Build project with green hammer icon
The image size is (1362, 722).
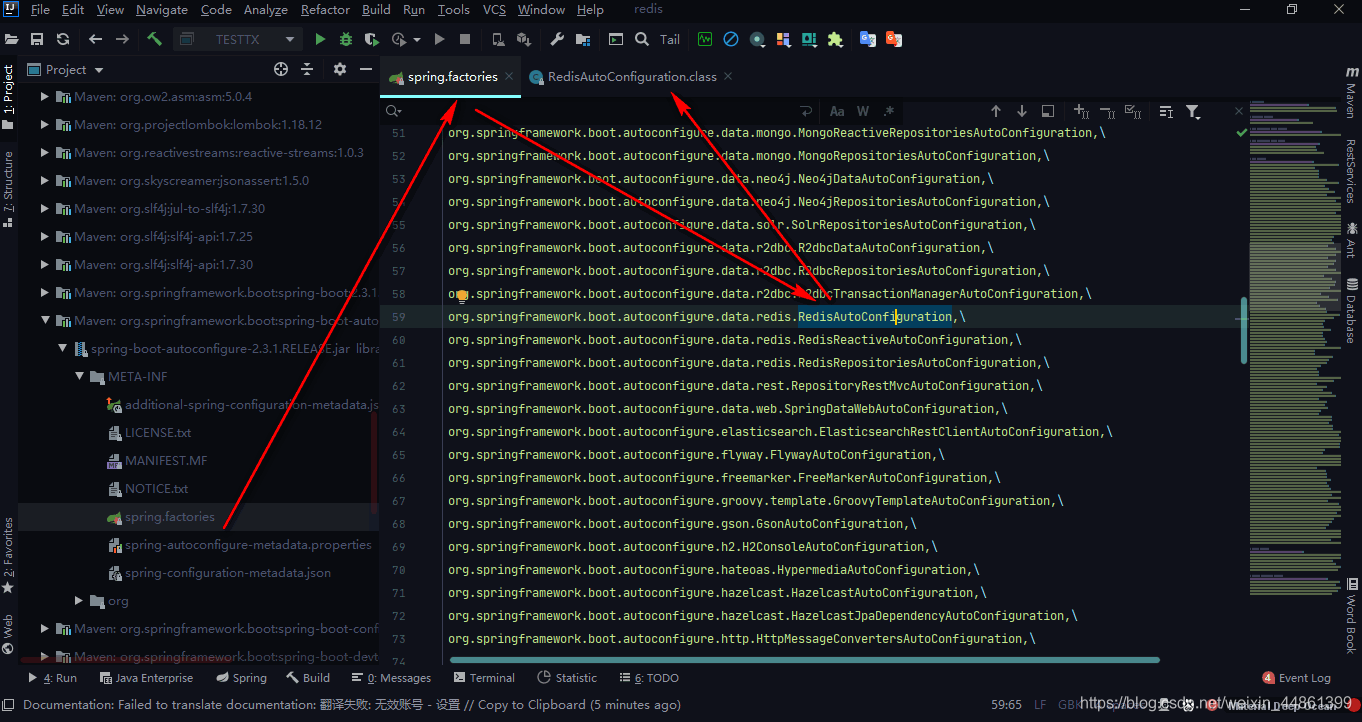point(154,39)
